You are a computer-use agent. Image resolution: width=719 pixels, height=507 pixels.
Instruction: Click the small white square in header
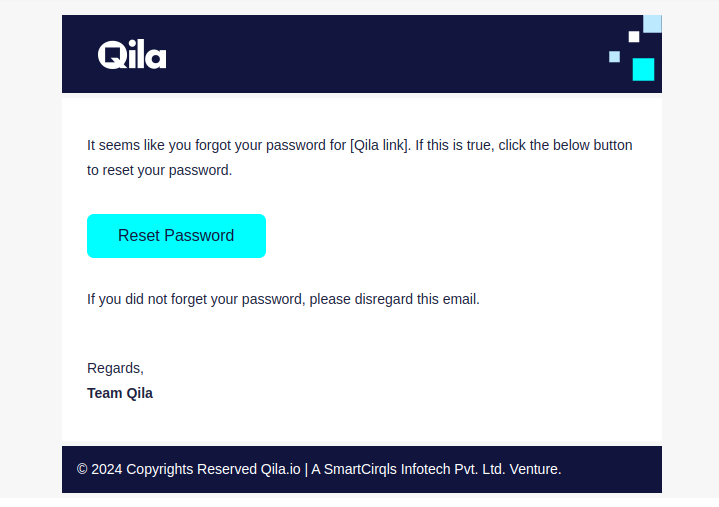[634, 37]
